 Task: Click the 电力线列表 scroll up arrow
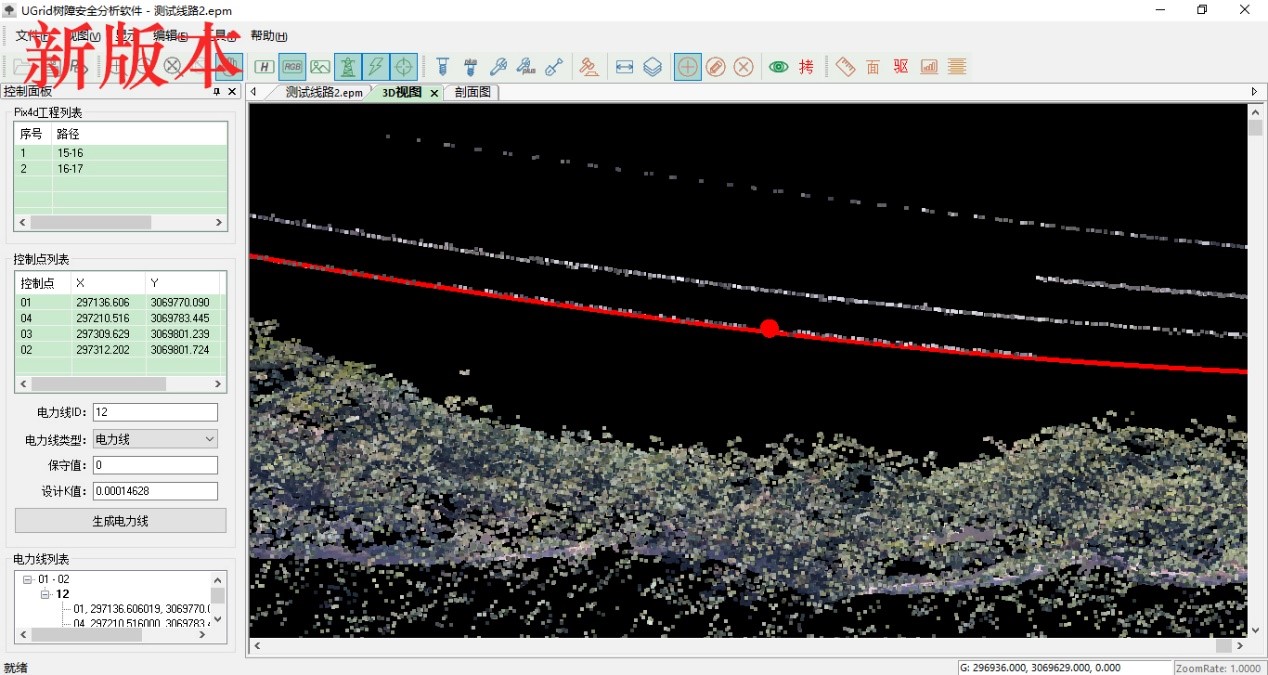pyautogui.click(x=218, y=579)
